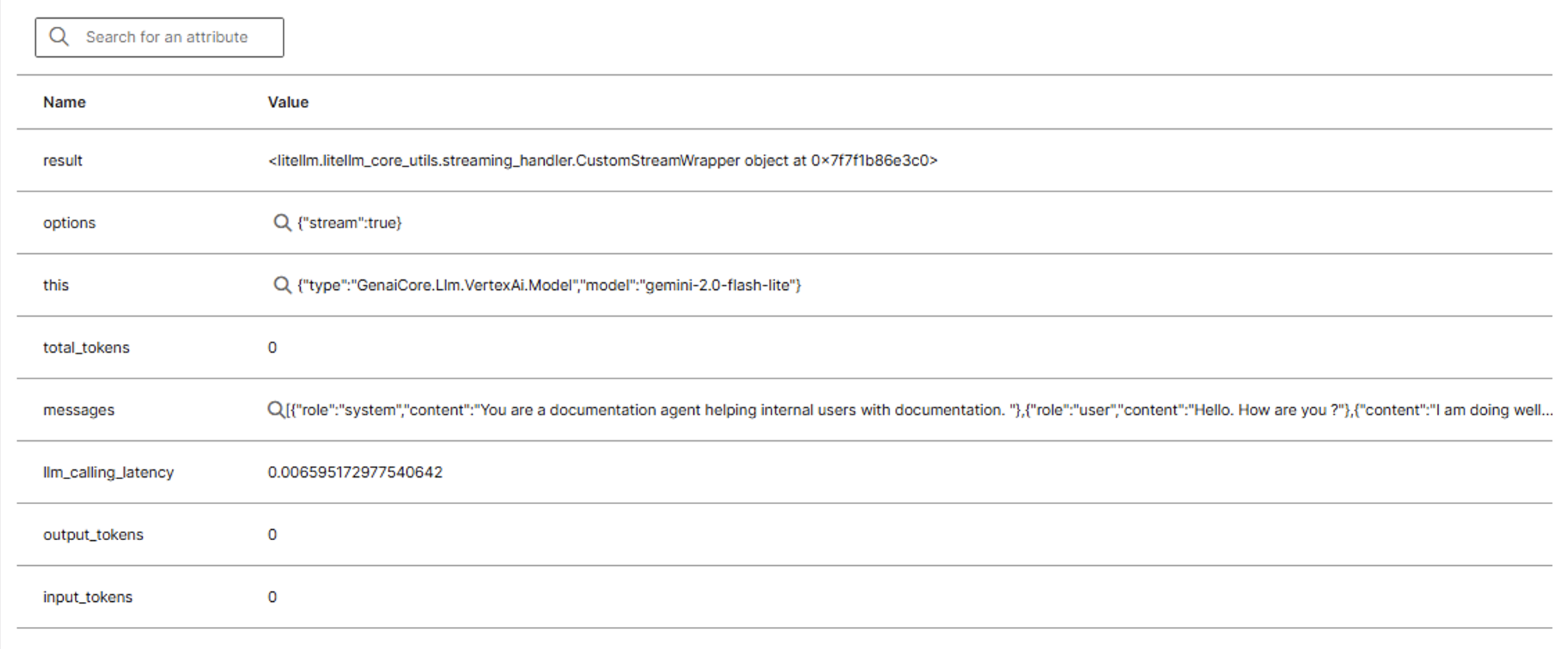This screenshot has width=1568, height=649.
Task: Select the 'llm_calling_latency' attribute name
Action: [x=108, y=472]
